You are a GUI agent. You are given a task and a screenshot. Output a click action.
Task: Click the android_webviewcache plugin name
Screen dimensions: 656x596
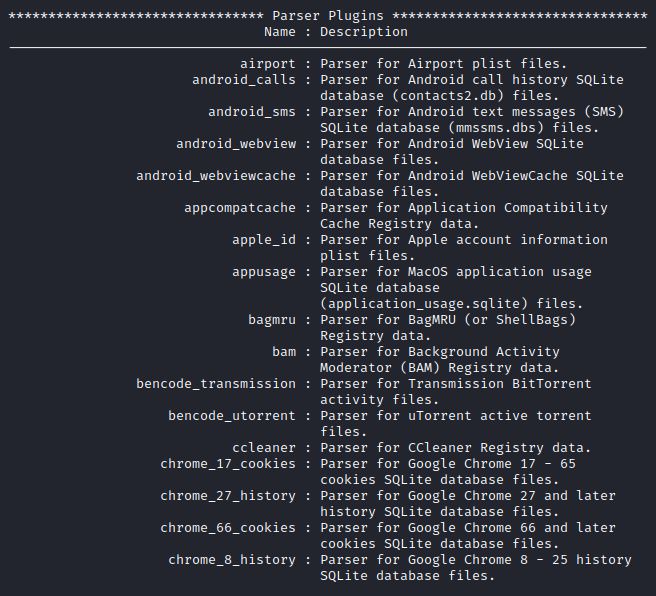216,176
